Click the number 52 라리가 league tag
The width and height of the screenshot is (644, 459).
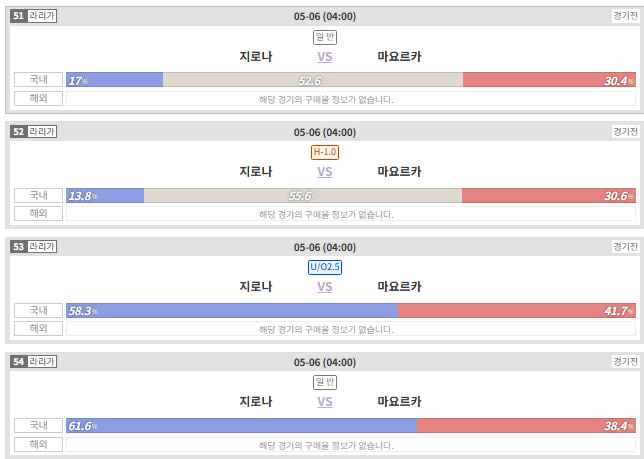[34, 132]
